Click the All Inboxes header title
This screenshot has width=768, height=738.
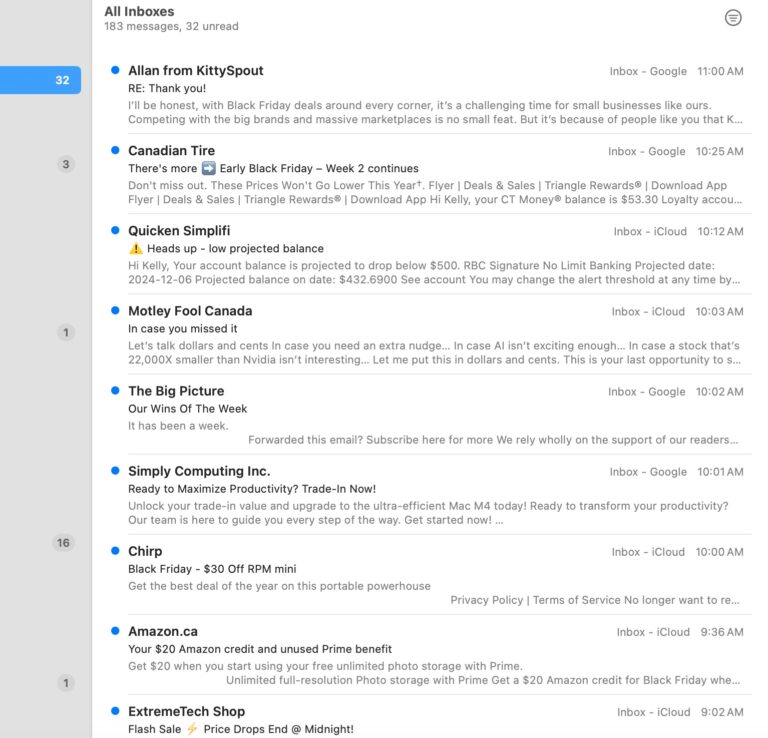pyautogui.click(x=139, y=11)
